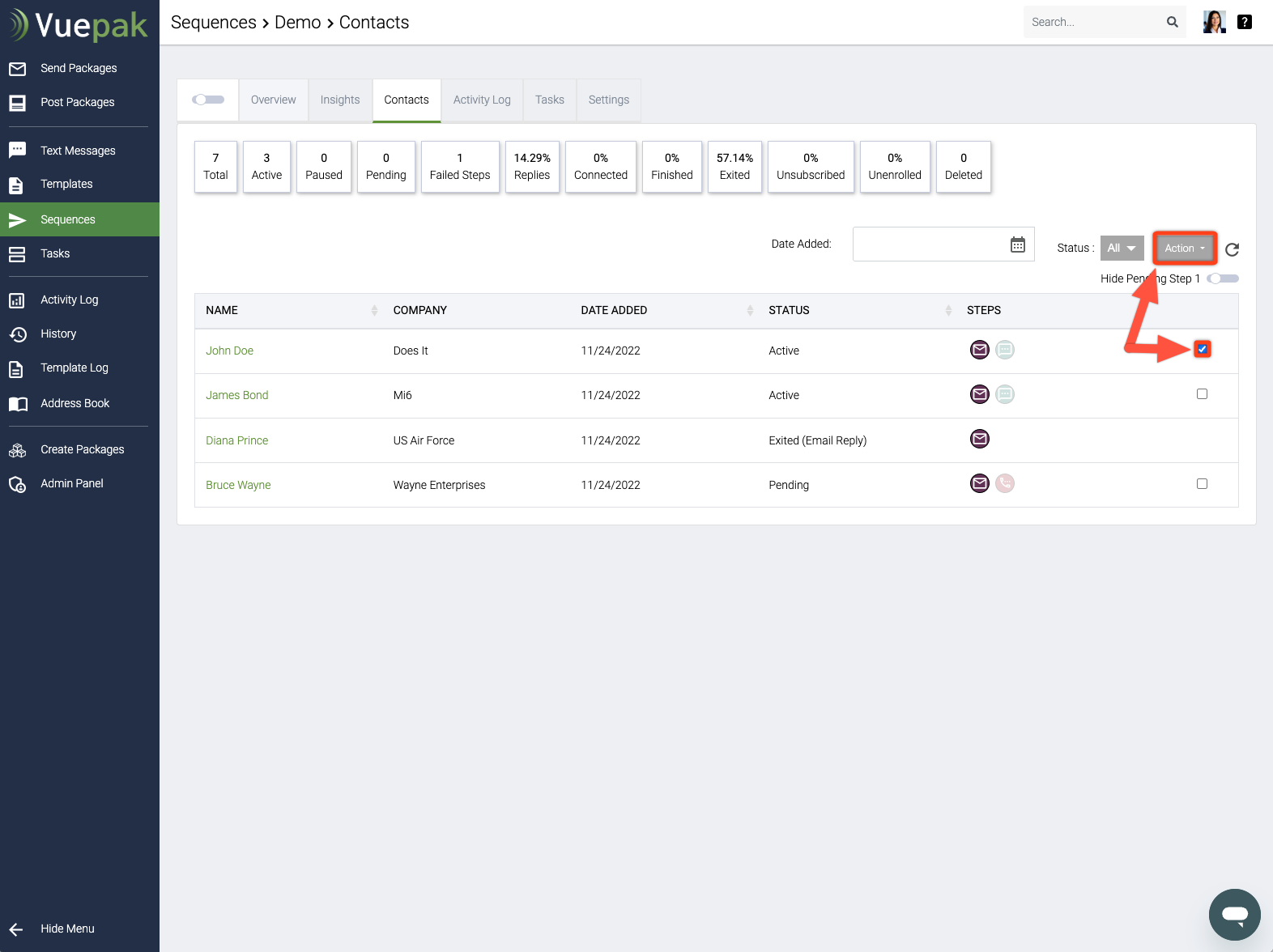The height and width of the screenshot is (952, 1273).
Task: Refresh the contacts list
Action: pos(1232,249)
